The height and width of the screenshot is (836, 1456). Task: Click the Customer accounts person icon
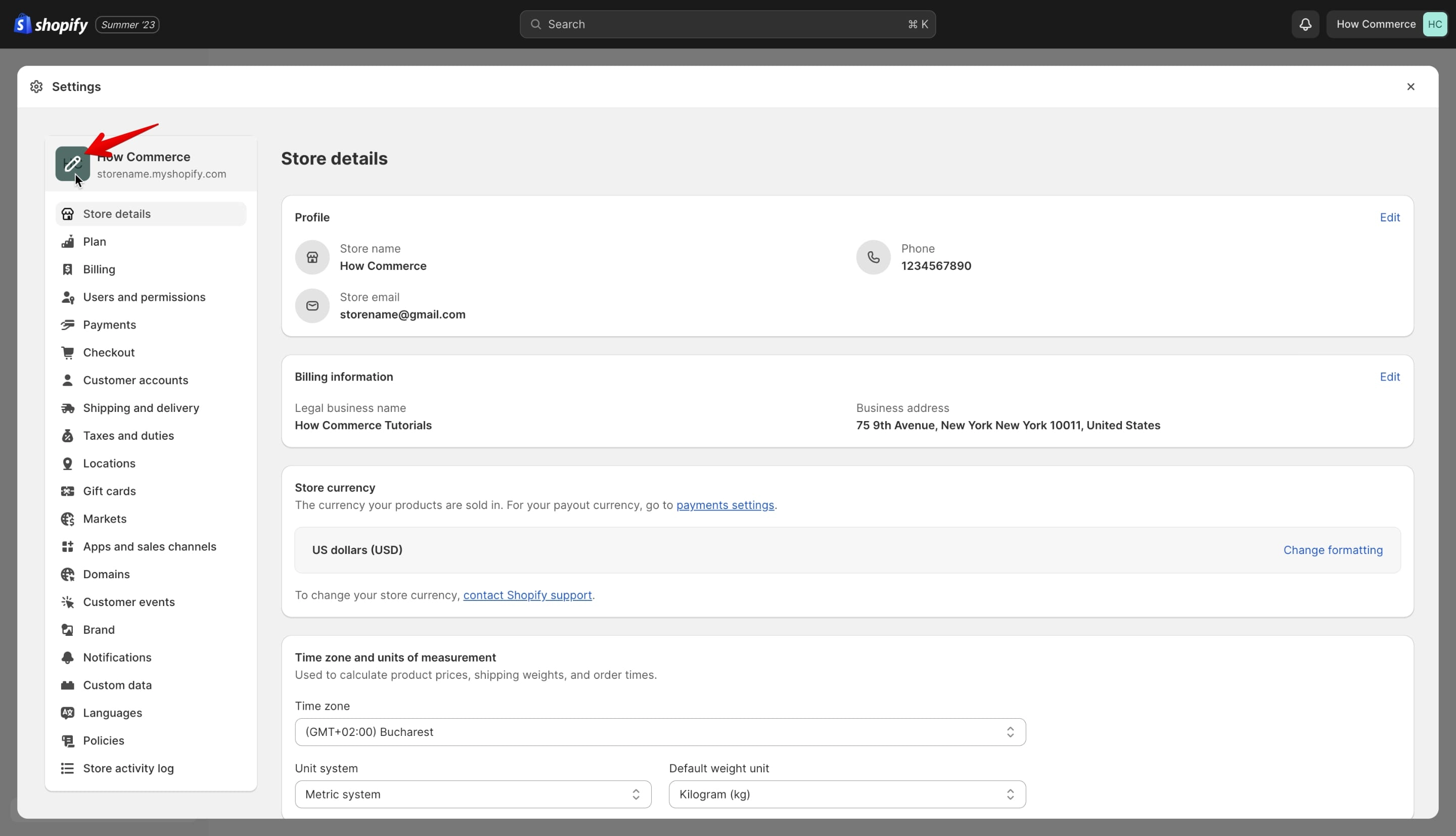pos(68,380)
